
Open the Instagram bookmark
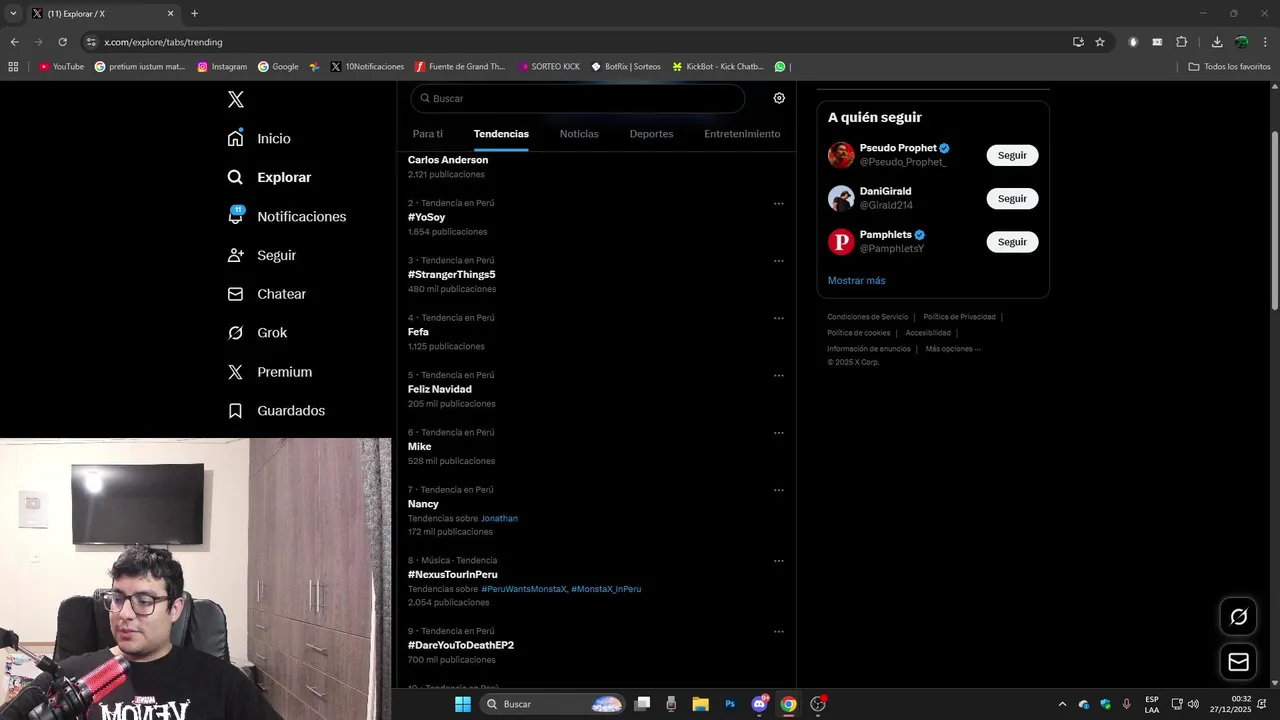tap(222, 67)
